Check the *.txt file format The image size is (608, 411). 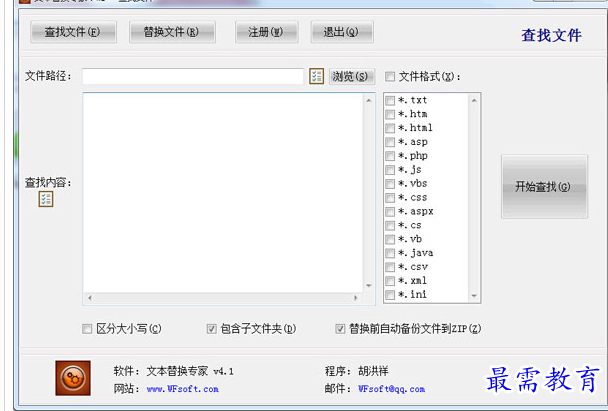click(x=390, y=100)
